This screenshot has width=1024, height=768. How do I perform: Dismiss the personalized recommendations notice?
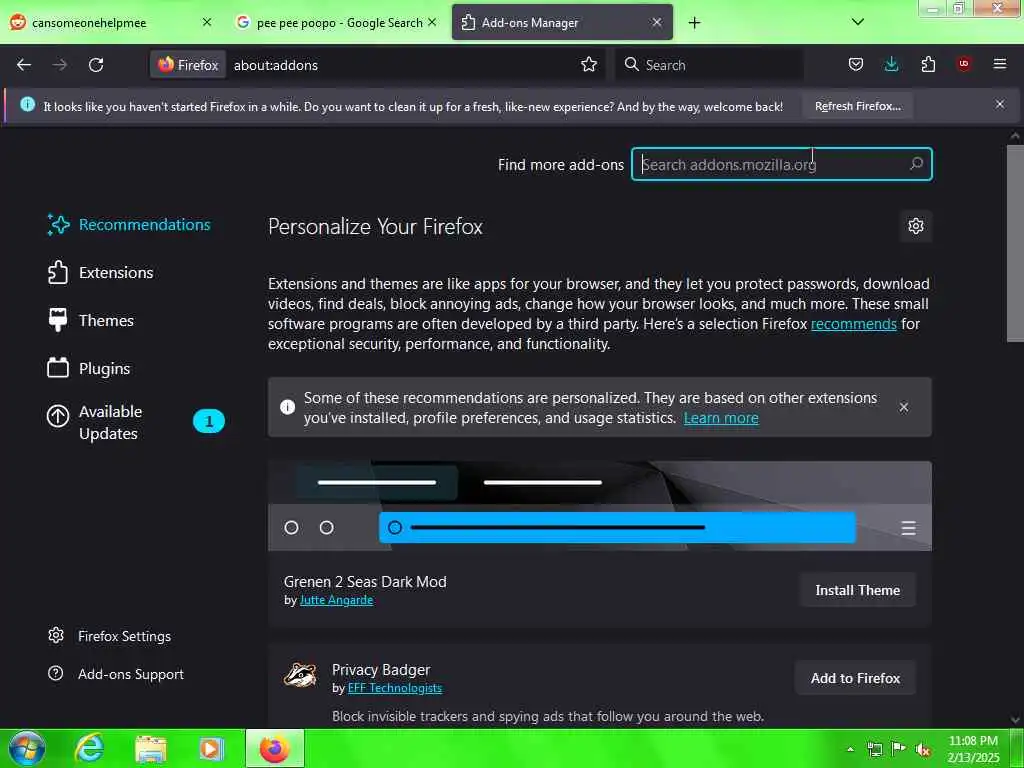coord(904,408)
